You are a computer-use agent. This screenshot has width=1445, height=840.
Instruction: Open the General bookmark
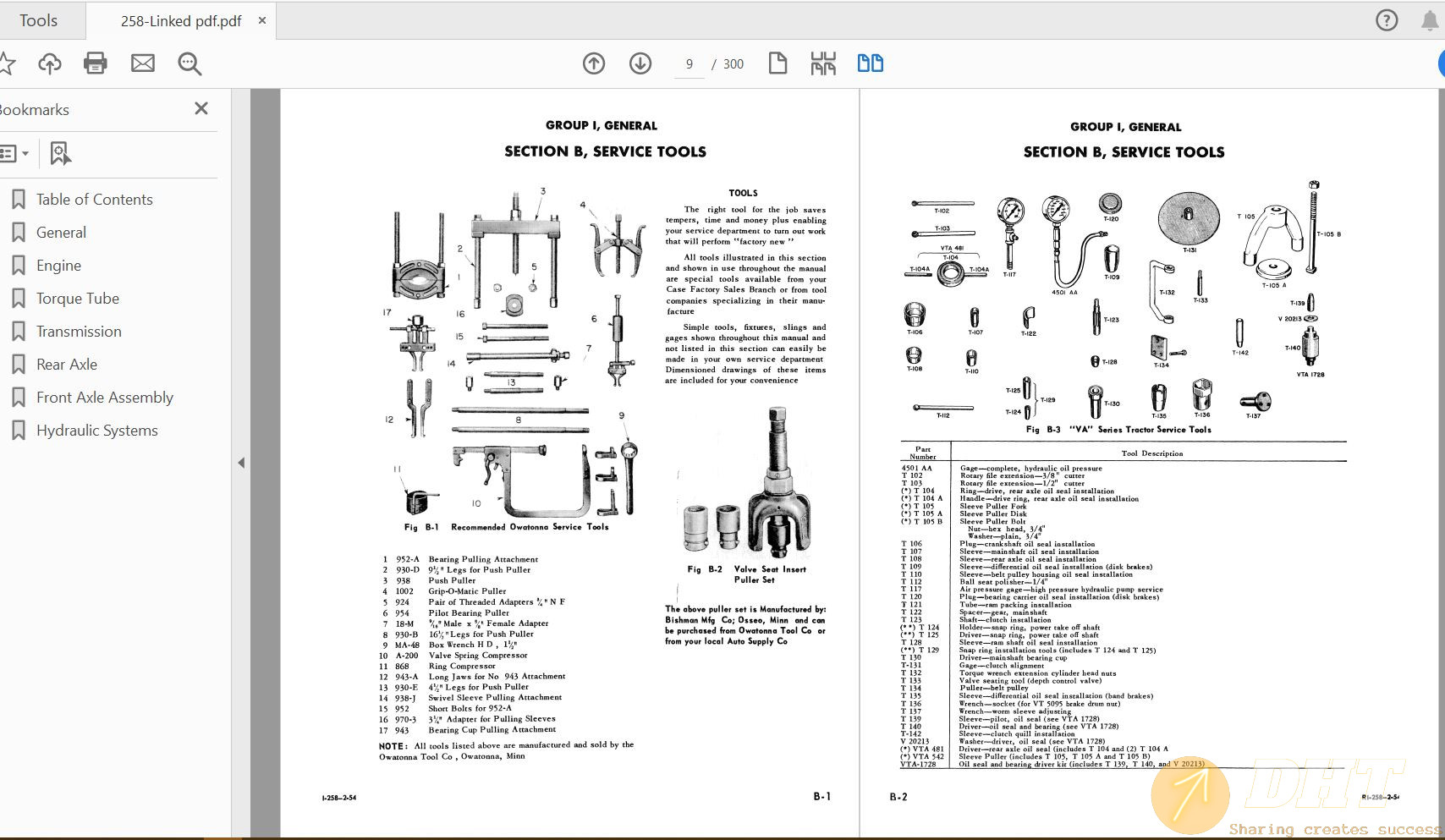tap(61, 233)
